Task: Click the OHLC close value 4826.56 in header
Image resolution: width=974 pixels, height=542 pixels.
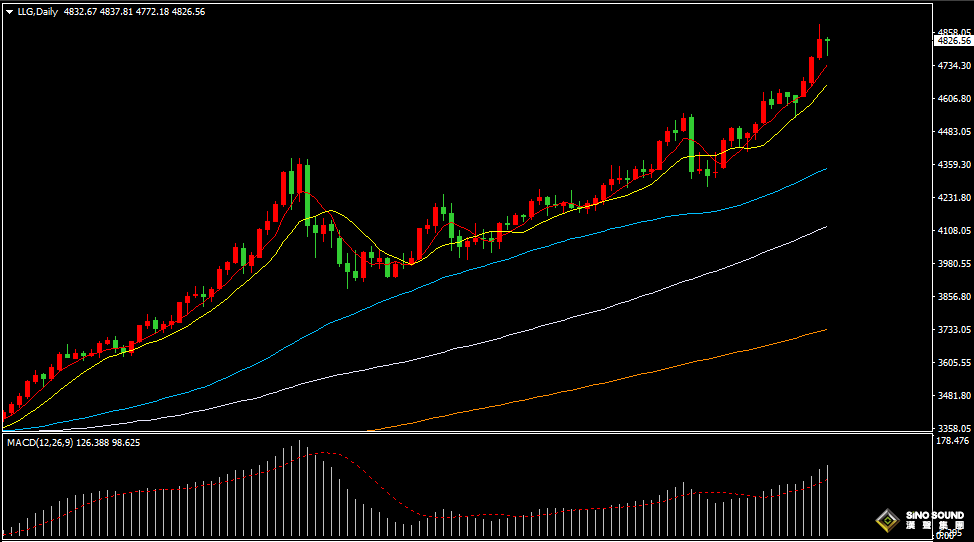Action: (188, 12)
